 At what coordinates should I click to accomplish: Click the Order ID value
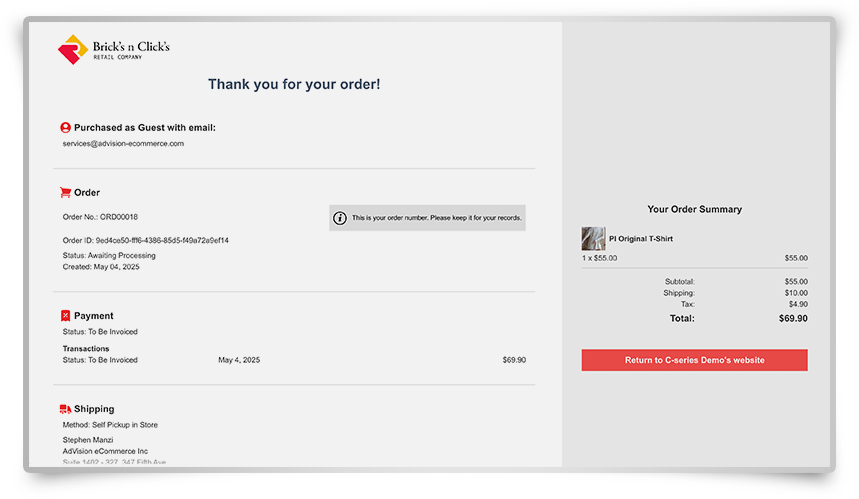162,240
